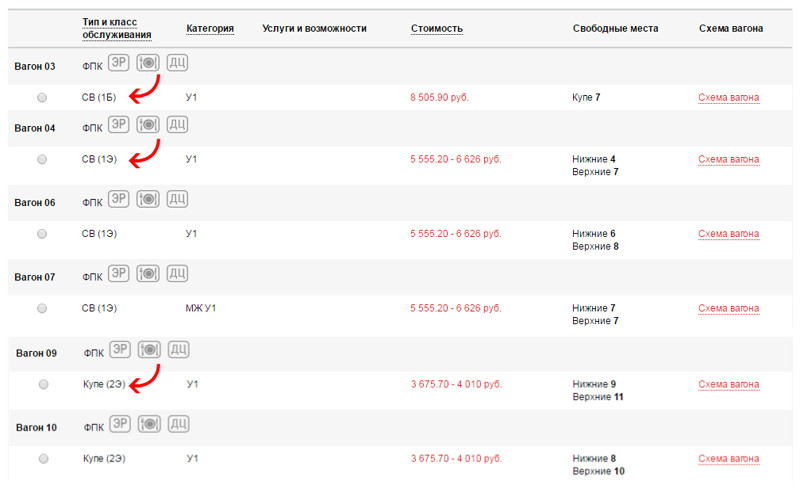Click the Верхние 11 seats text
The height and width of the screenshot is (489, 800).
pos(598,397)
